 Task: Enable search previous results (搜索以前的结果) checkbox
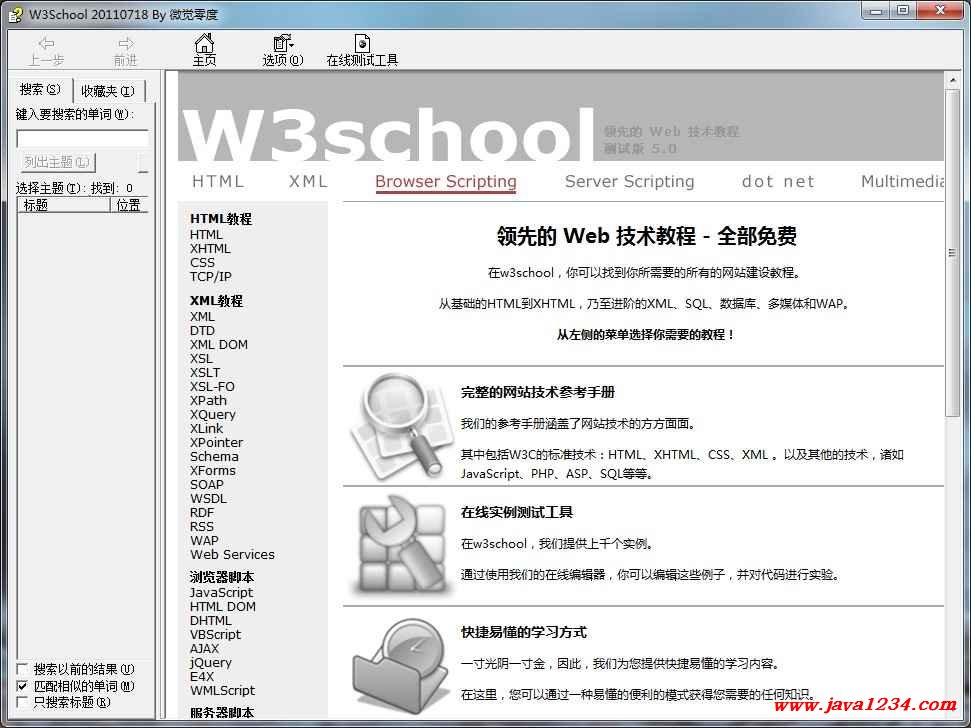22,669
